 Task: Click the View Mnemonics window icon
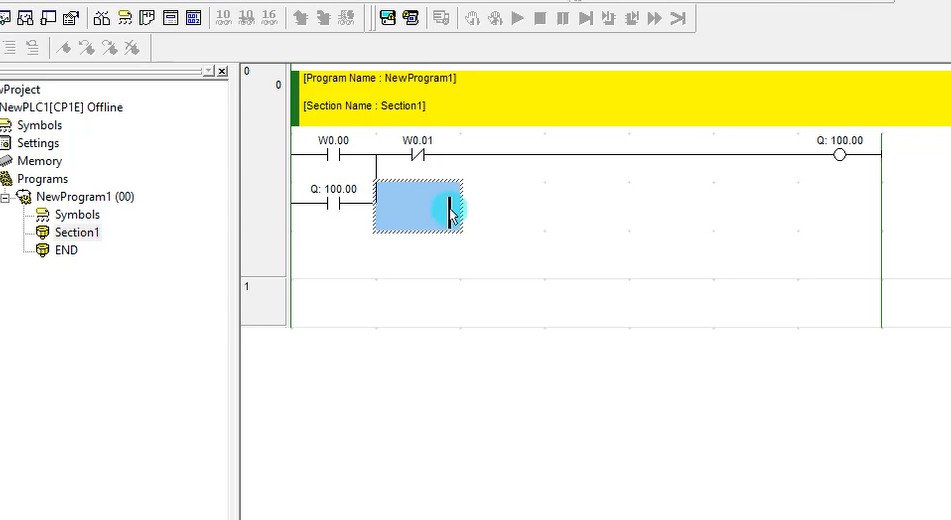(170, 18)
